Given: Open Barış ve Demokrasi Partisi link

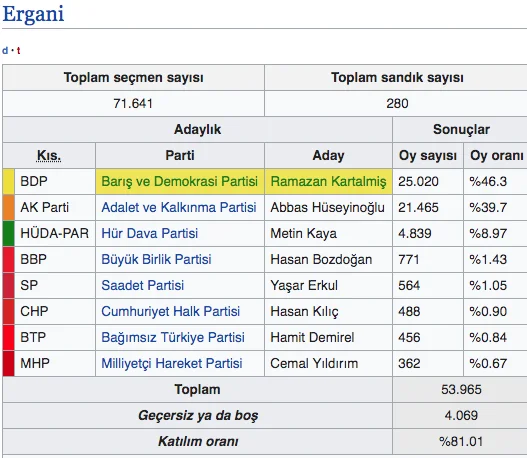Looking at the screenshot, I should (x=179, y=181).
